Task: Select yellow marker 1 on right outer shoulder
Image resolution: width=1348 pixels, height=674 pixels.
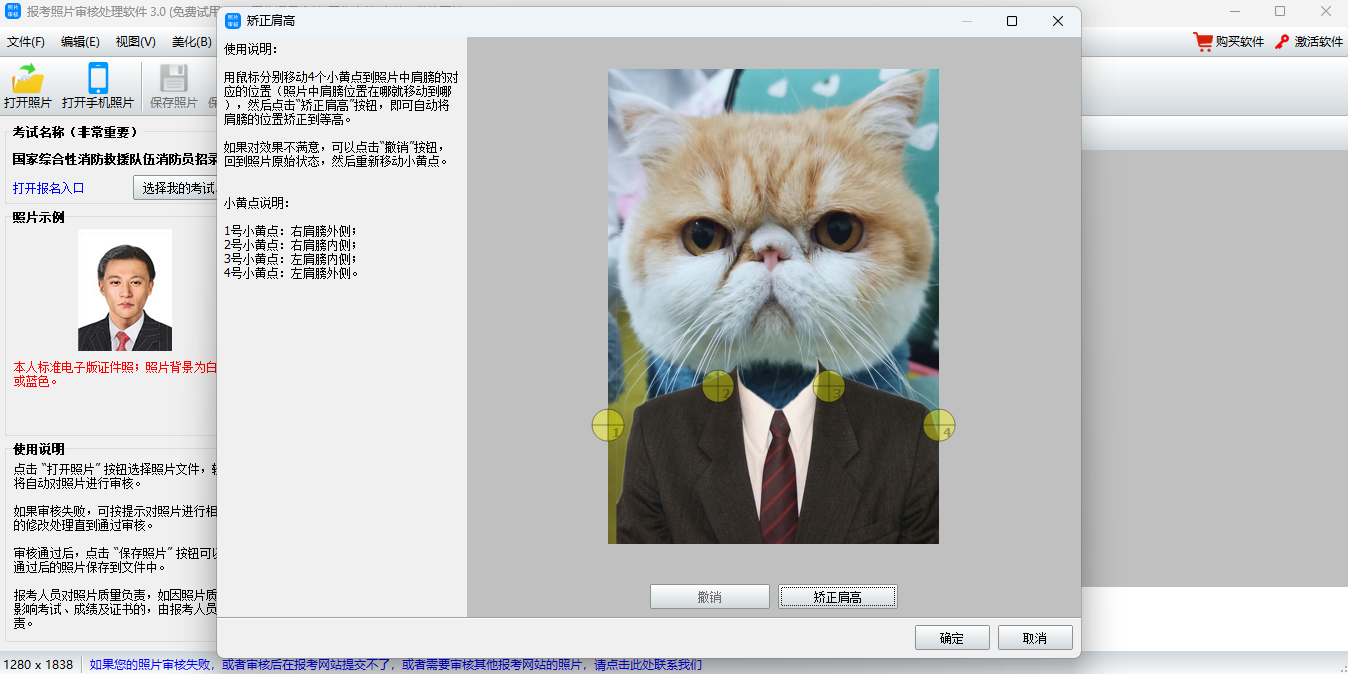Action: 608,425
